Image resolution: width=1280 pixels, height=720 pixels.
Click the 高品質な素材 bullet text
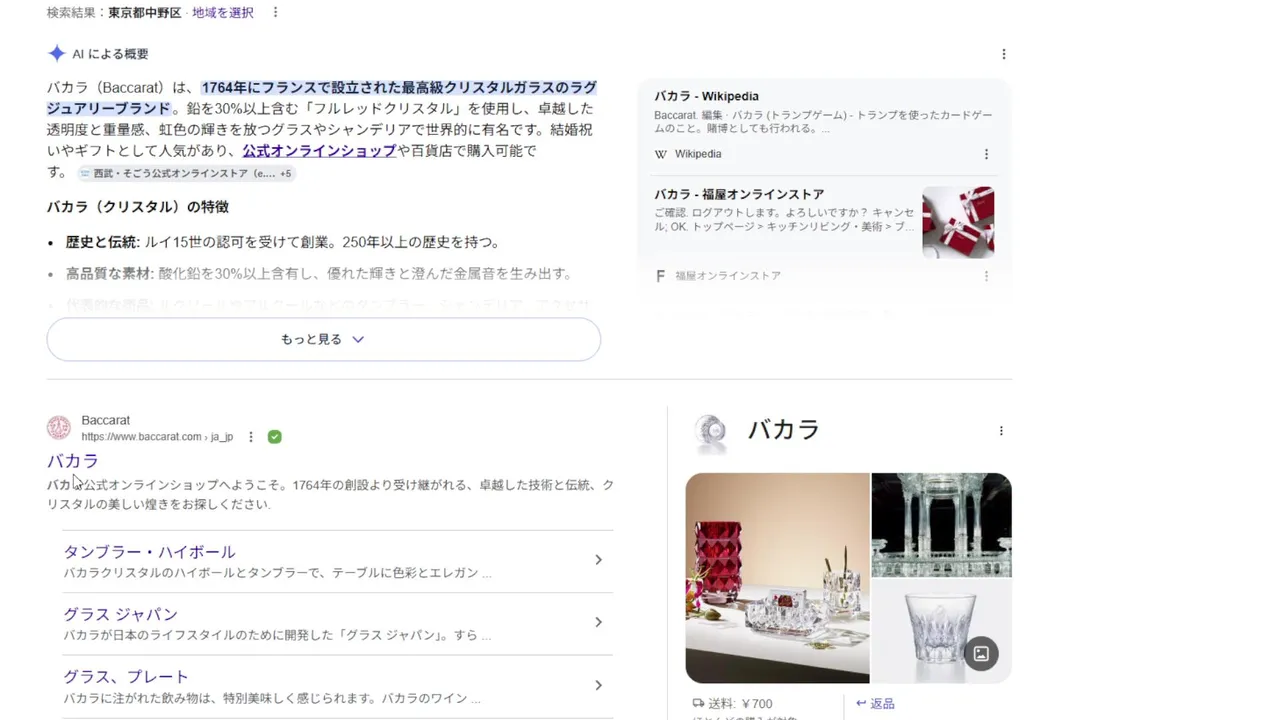pos(110,273)
